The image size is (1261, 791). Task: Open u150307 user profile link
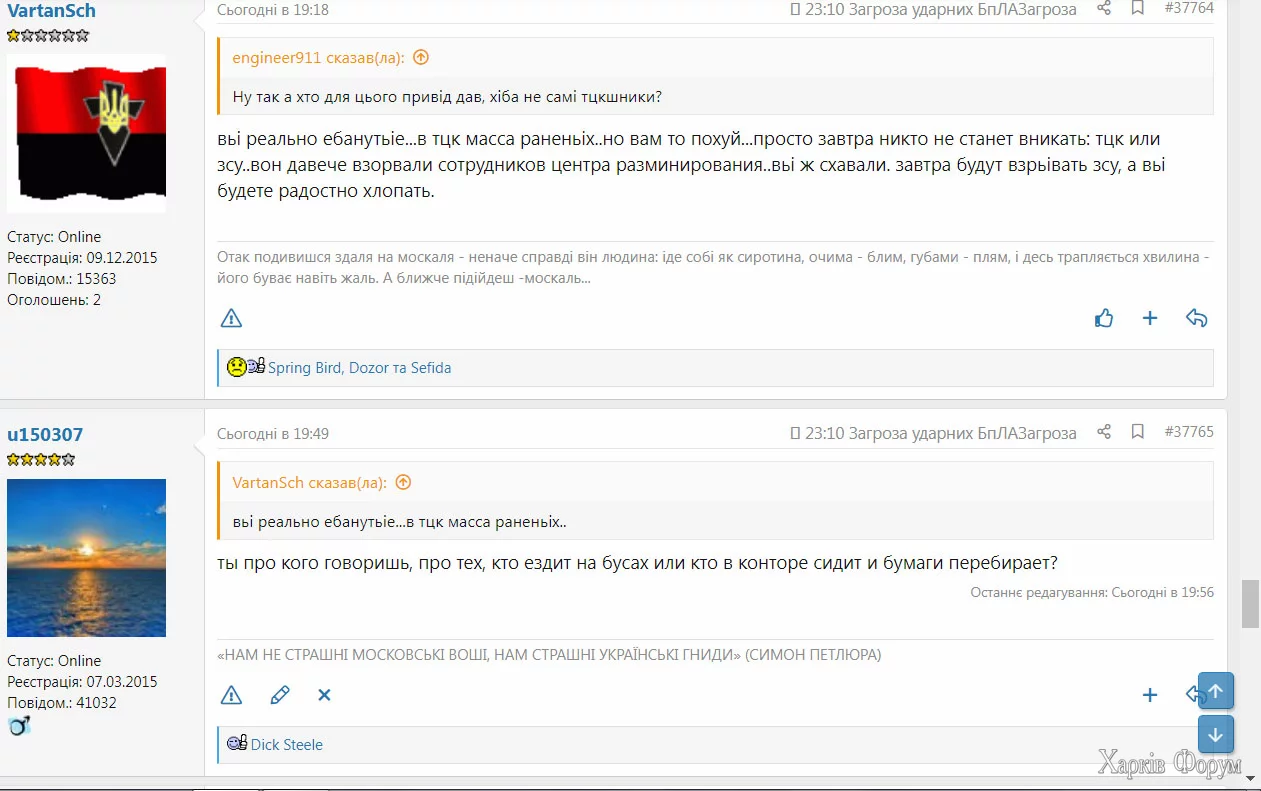click(x=45, y=434)
